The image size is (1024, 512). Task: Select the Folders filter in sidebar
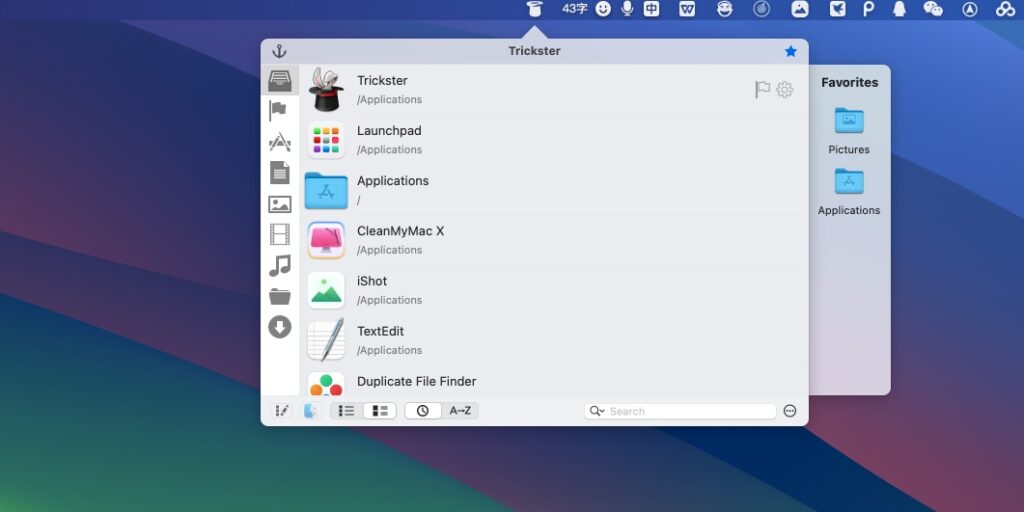click(x=280, y=296)
